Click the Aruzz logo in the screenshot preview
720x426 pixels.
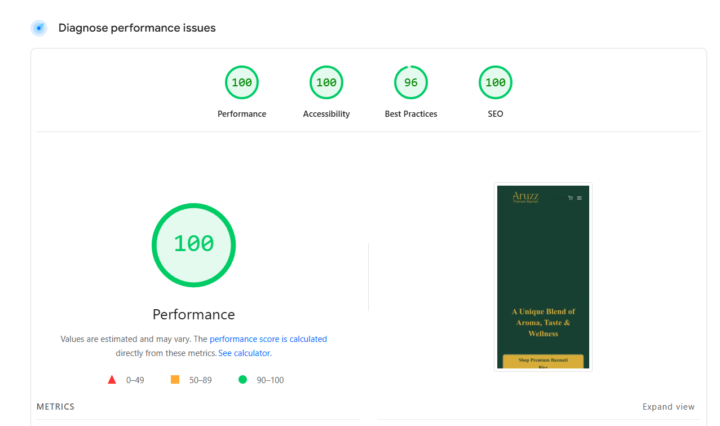[x=525, y=197]
